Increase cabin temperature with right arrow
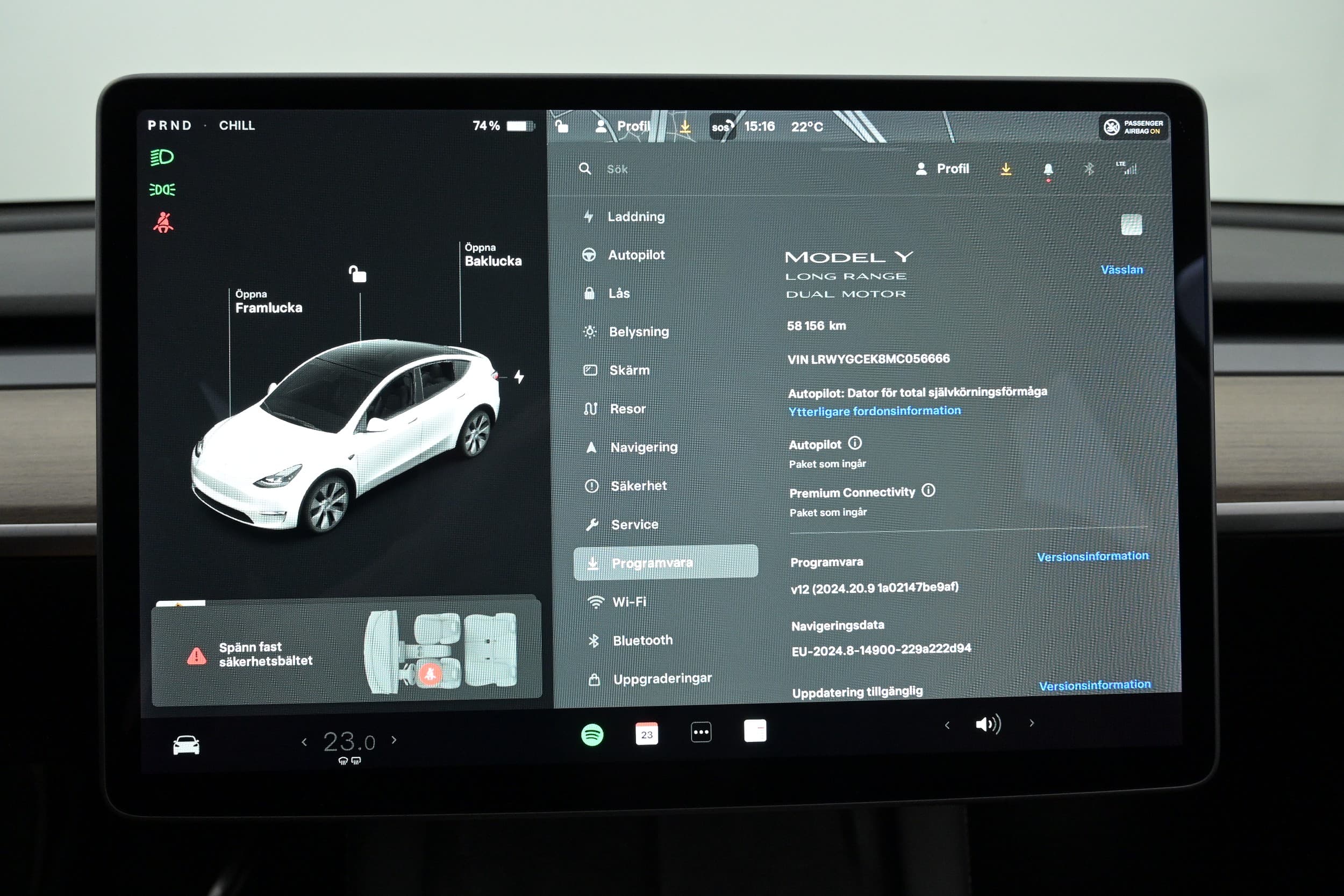The image size is (1344, 896). (394, 740)
